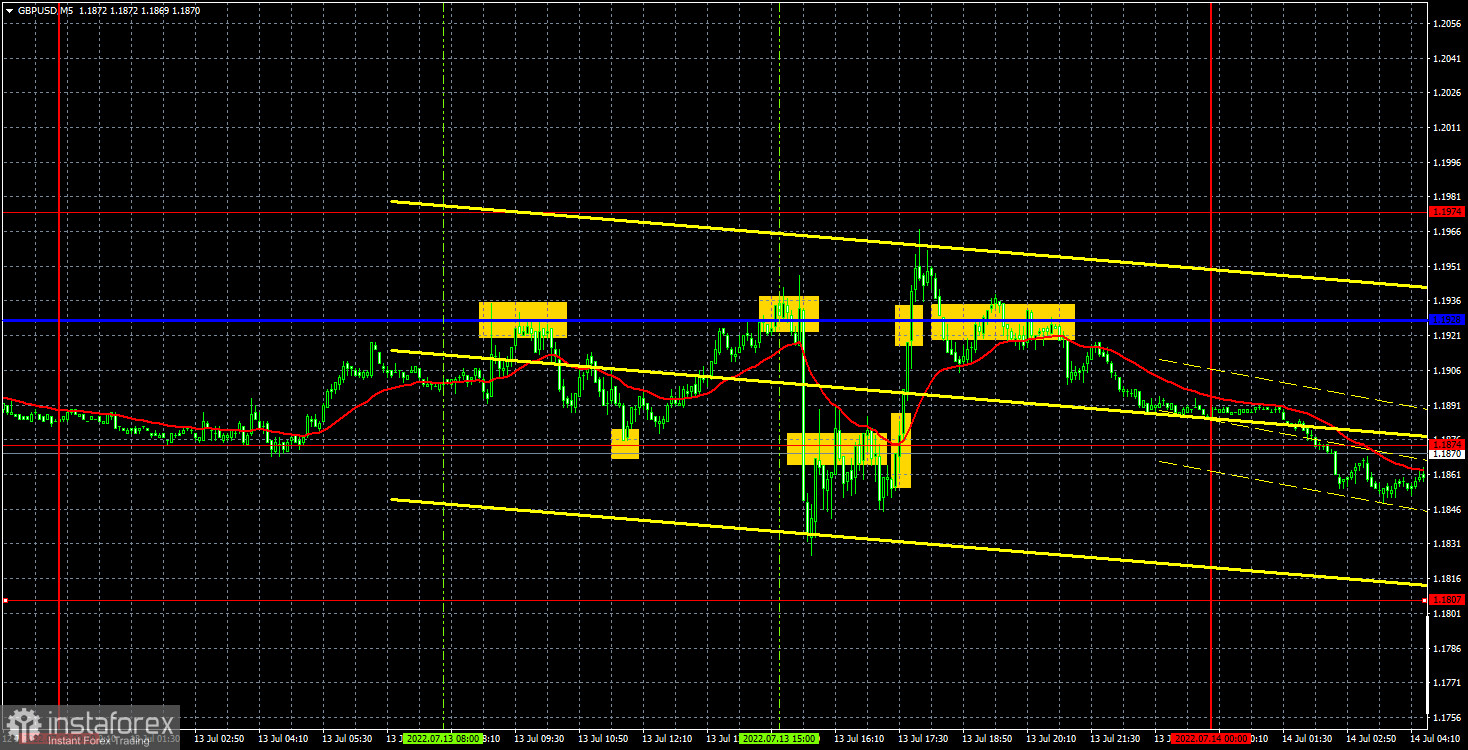
Task: Click the 13 Jul 20:10 time label
Action: tap(1051, 739)
